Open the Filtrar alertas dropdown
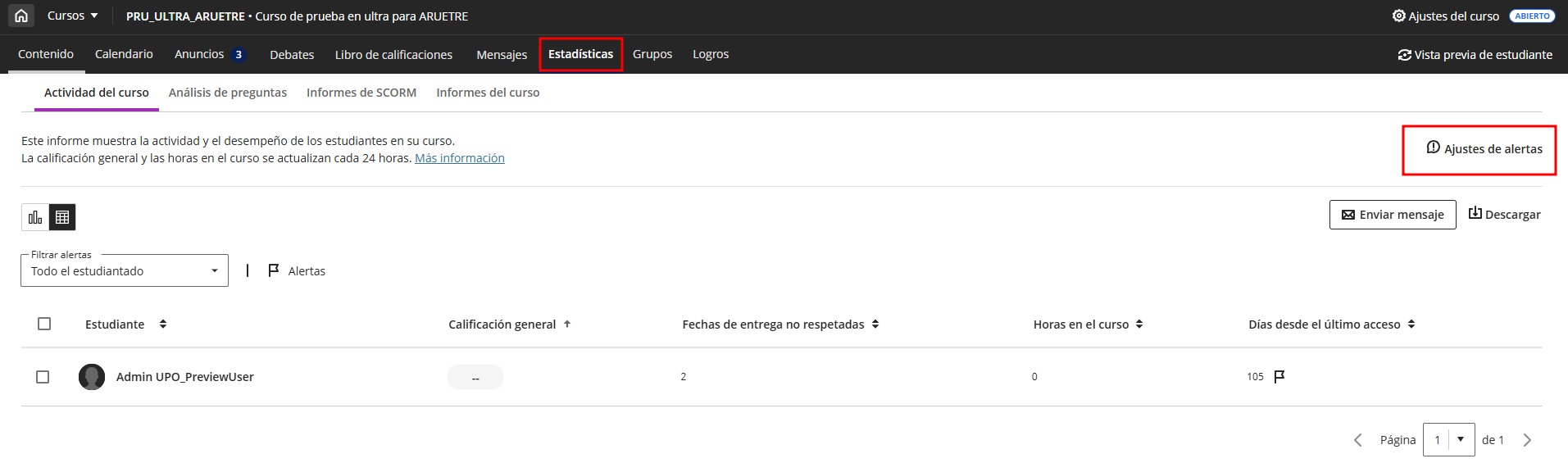 (124, 270)
